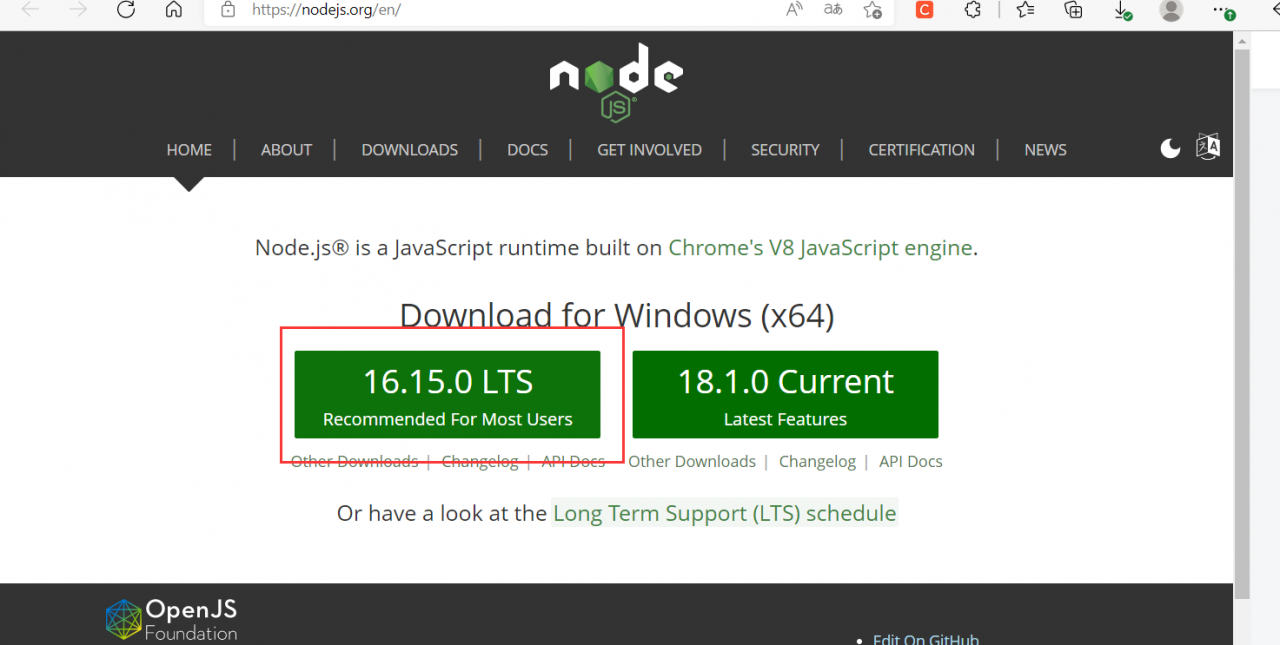Open the Extensions puzzle icon
1280x645 pixels.
(972, 10)
